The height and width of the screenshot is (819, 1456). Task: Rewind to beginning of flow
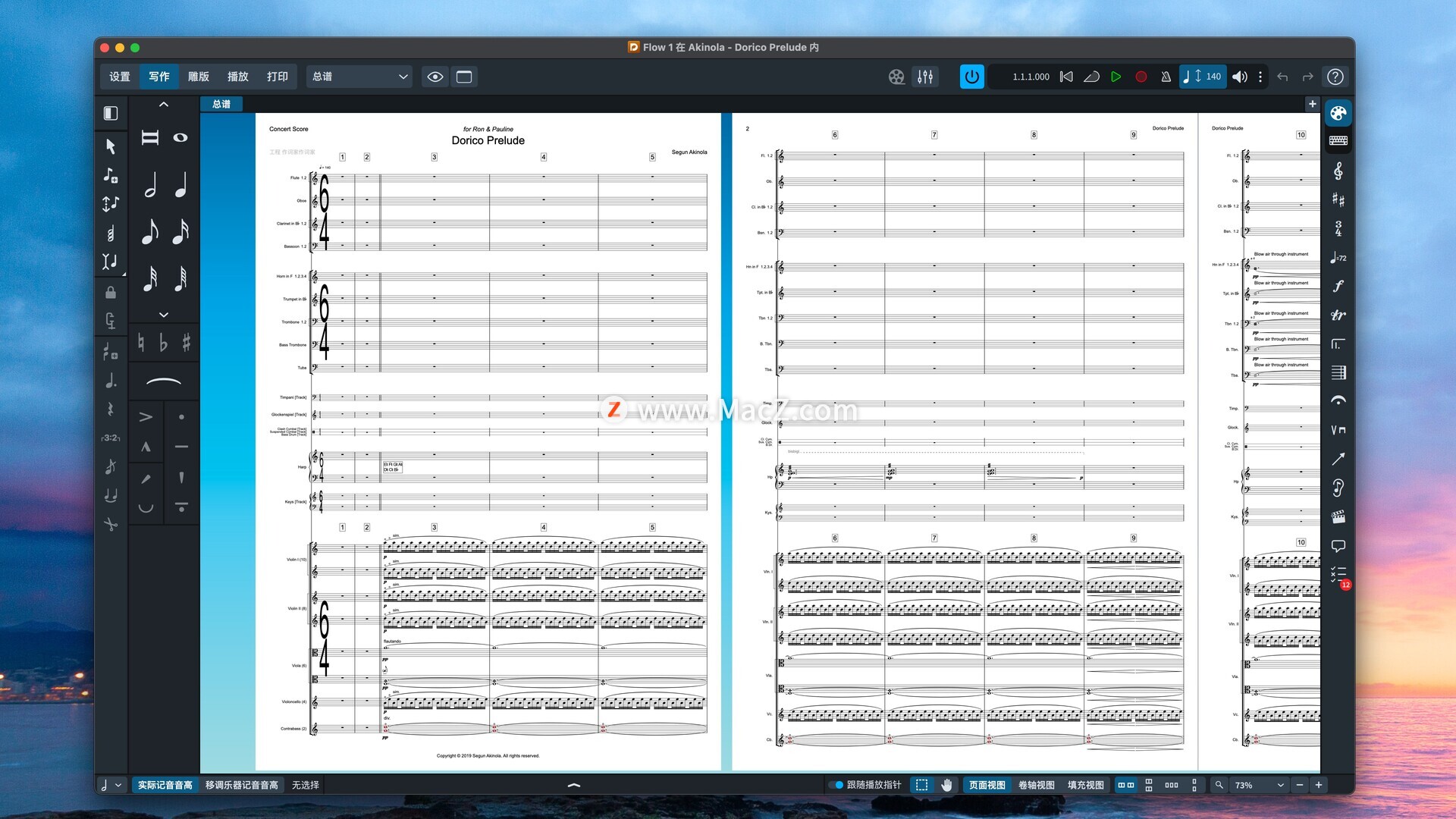tap(1066, 77)
